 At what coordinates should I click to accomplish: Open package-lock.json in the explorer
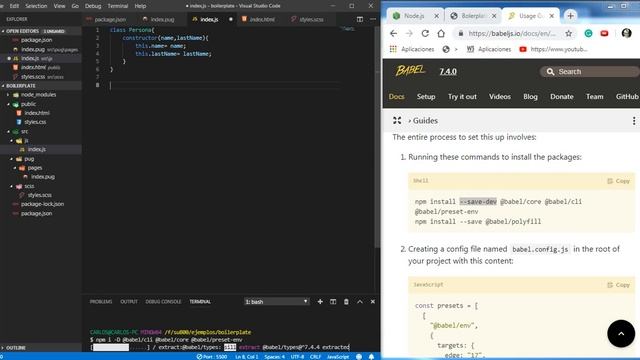[42, 204]
